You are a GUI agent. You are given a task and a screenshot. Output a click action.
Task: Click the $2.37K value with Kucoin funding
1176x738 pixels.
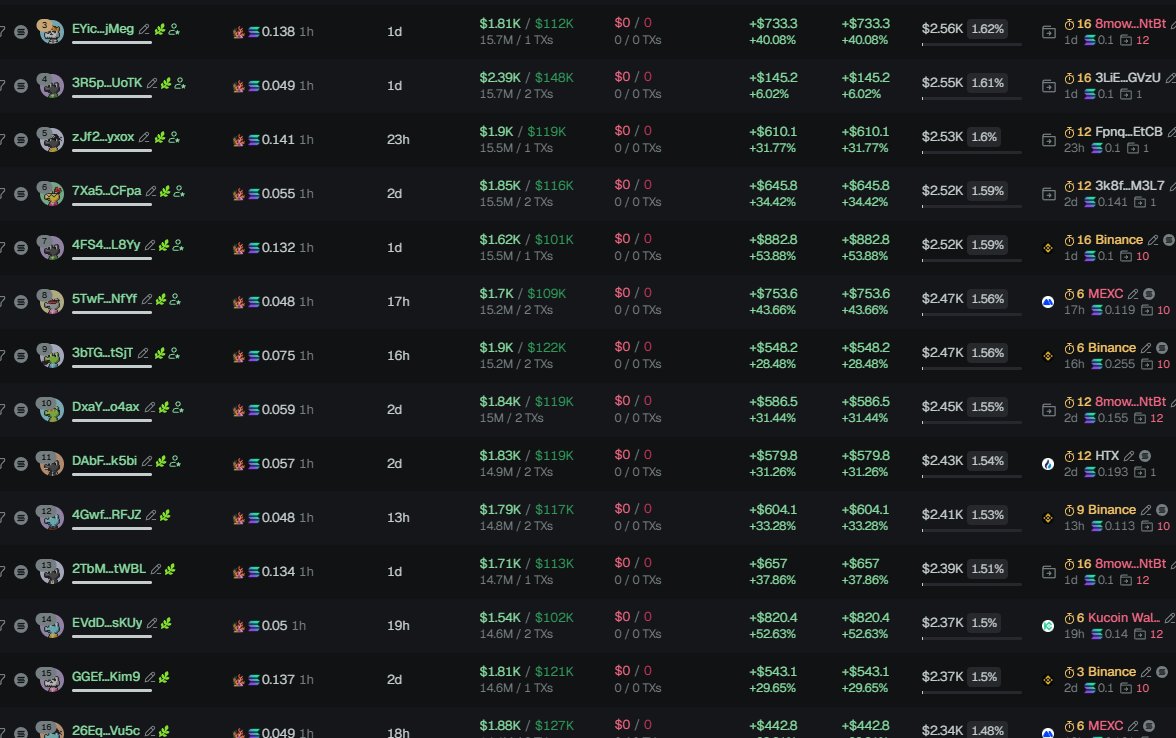click(942, 622)
